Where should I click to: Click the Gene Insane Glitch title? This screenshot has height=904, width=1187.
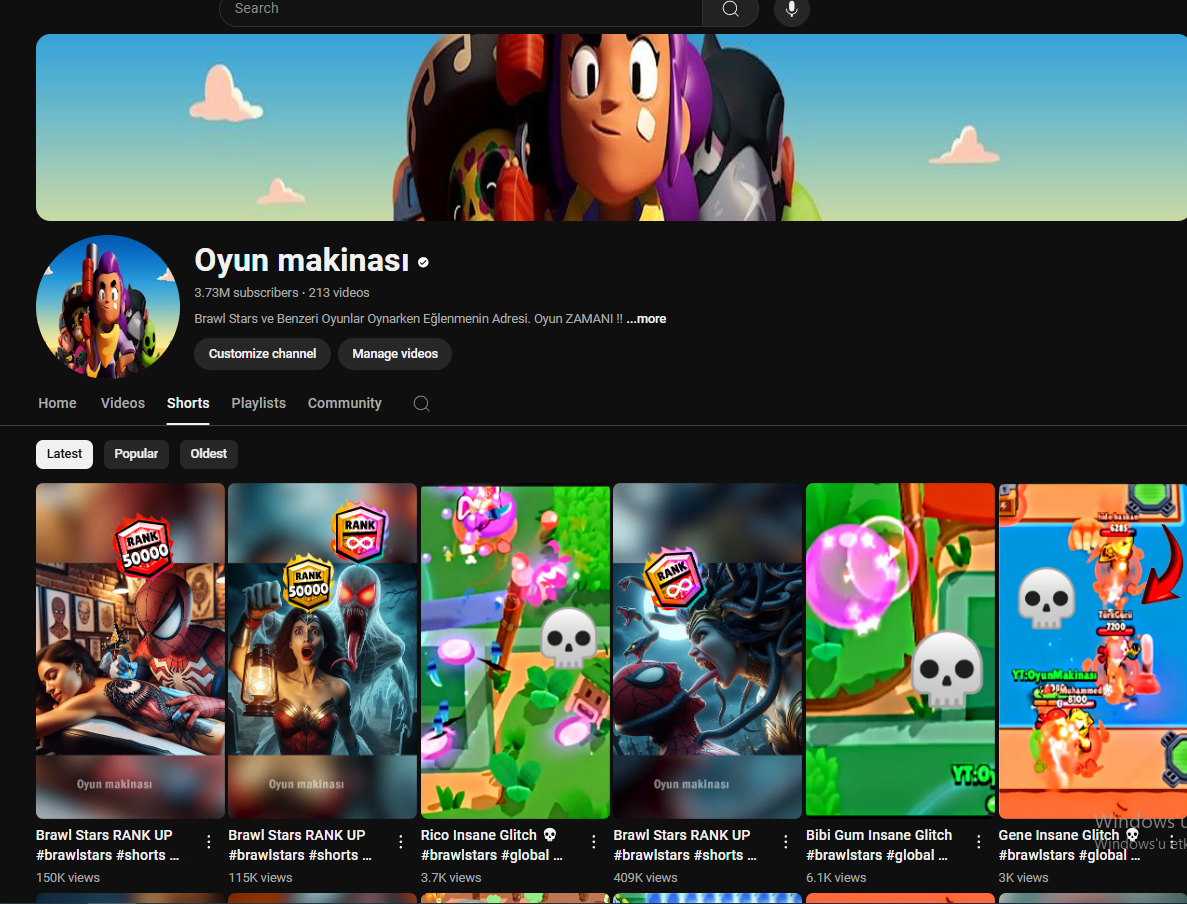[x=1069, y=845]
